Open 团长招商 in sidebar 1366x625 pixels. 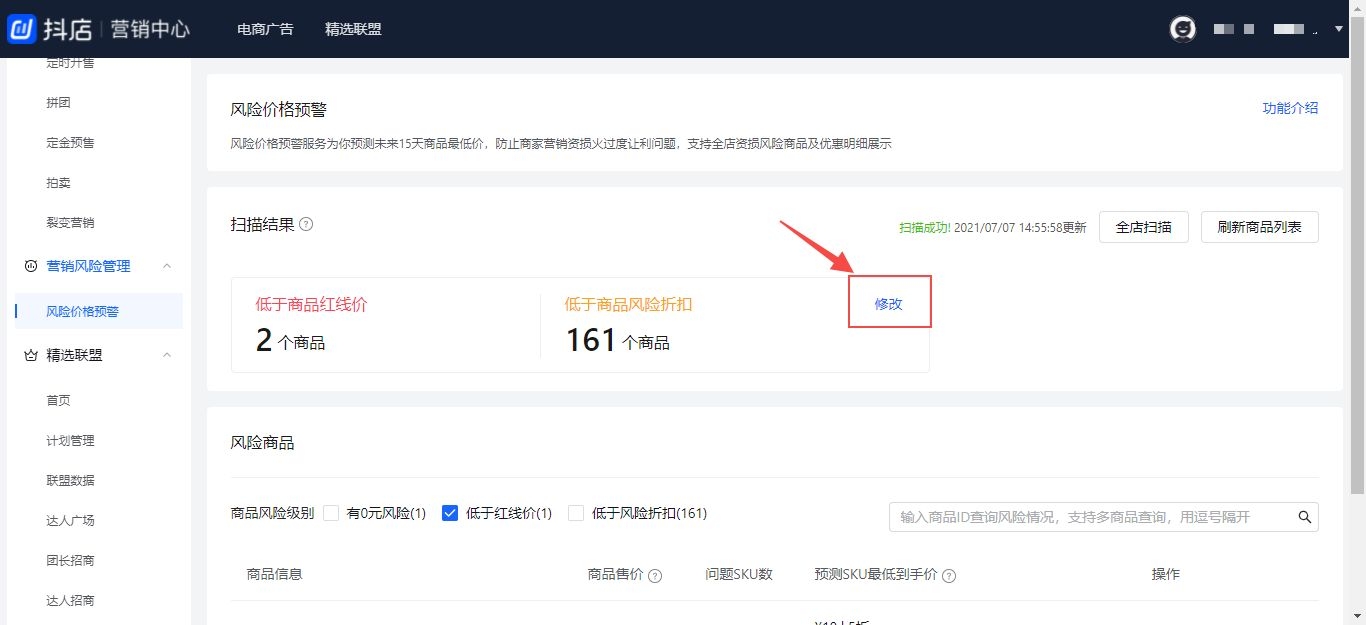pyautogui.click(x=70, y=560)
